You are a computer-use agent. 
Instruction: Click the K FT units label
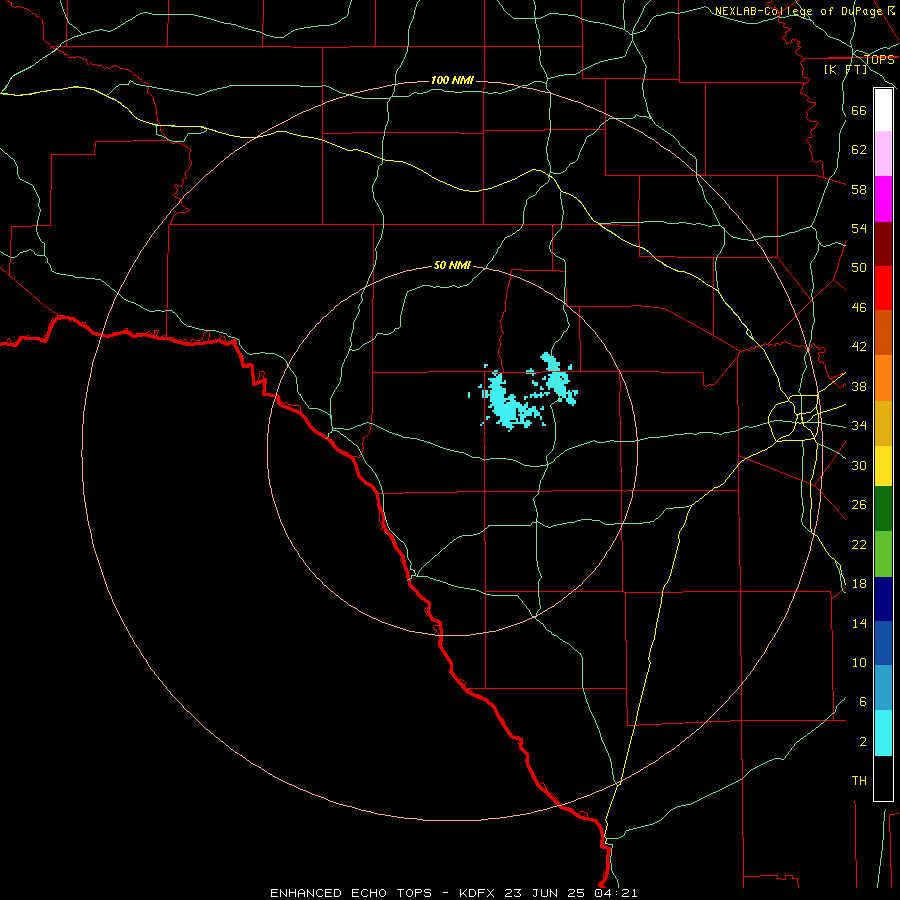point(845,70)
